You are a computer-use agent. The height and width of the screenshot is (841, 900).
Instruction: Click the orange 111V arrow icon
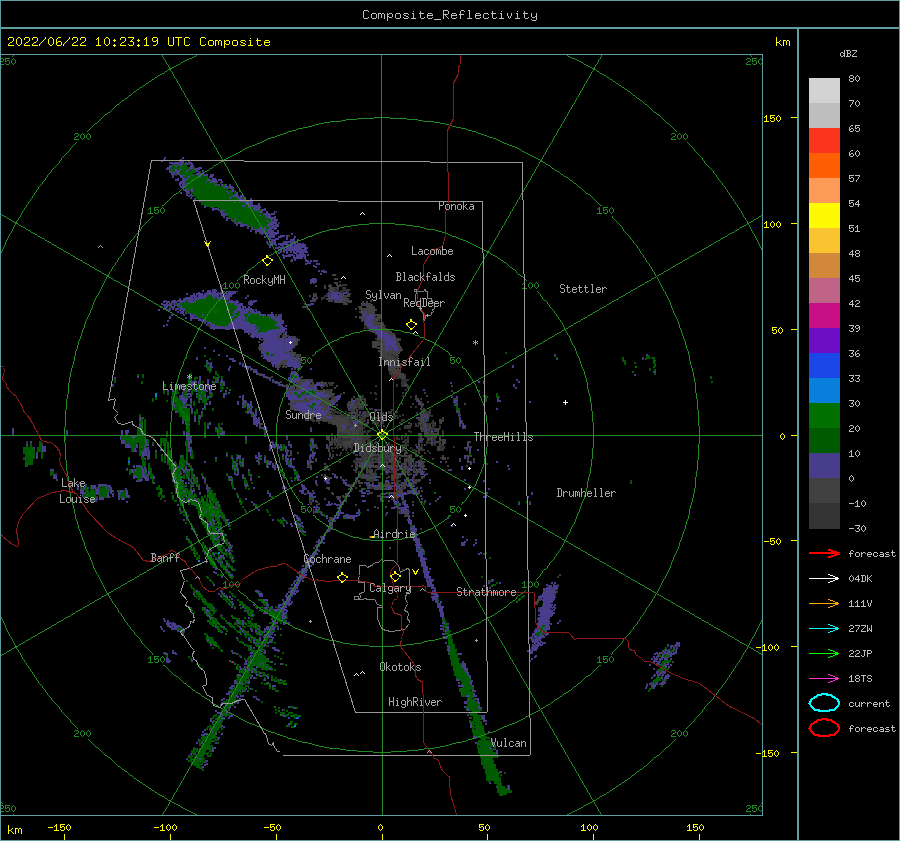pyautogui.click(x=824, y=603)
